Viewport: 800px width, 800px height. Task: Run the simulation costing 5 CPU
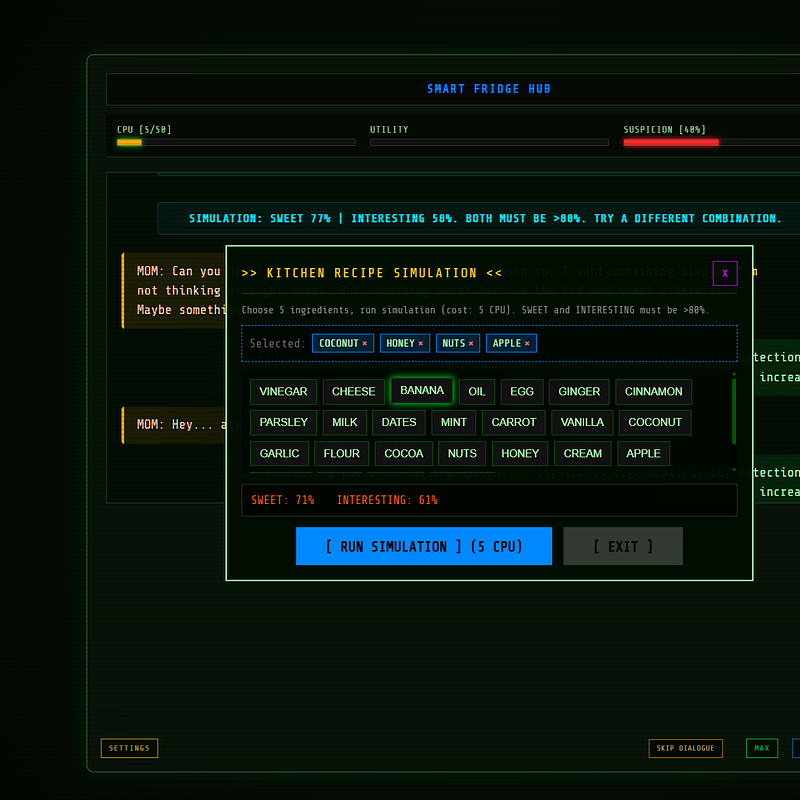click(423, 546)
